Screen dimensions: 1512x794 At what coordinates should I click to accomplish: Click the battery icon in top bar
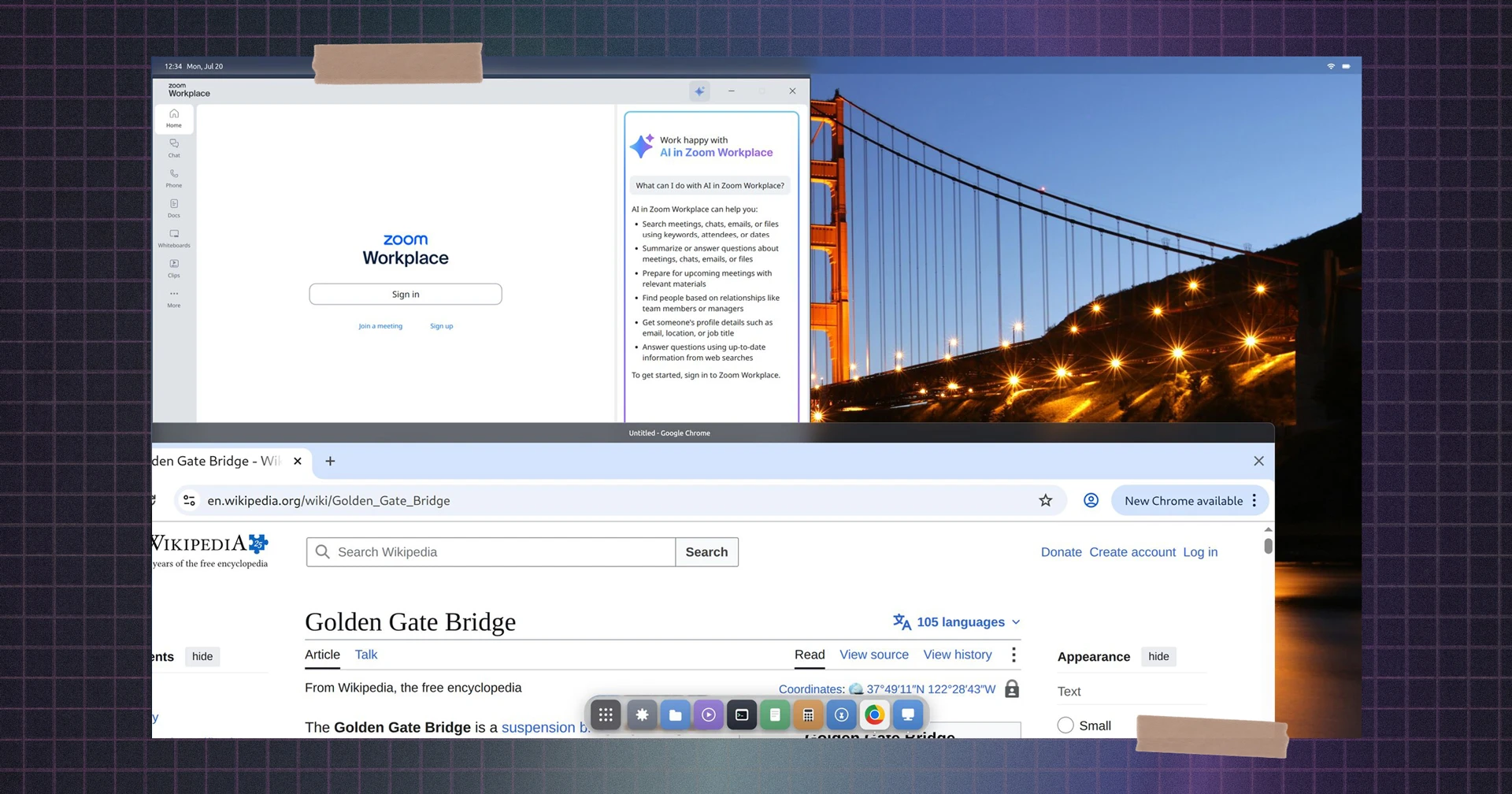1347,66
